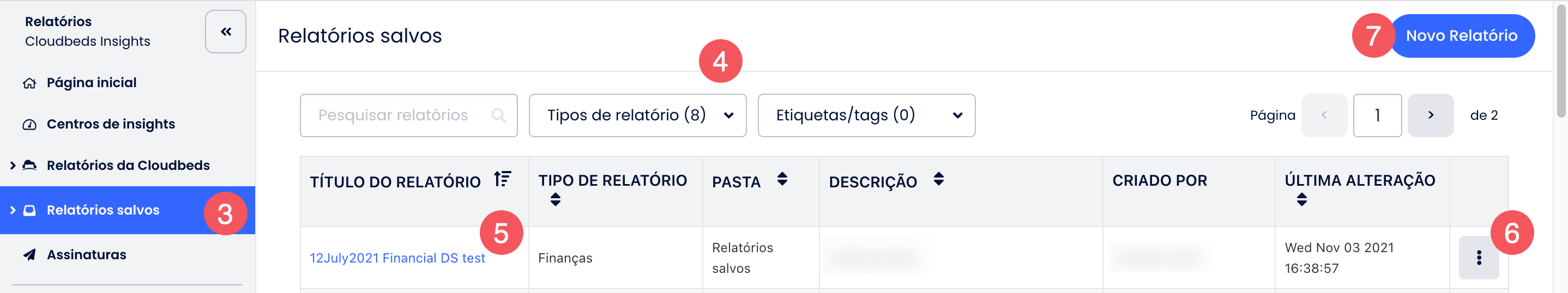Image resolution: width=1568 pixels, height=293 pixels.
Task: Sort by Título do Relatório icon
Action: [x=502, y=179]
